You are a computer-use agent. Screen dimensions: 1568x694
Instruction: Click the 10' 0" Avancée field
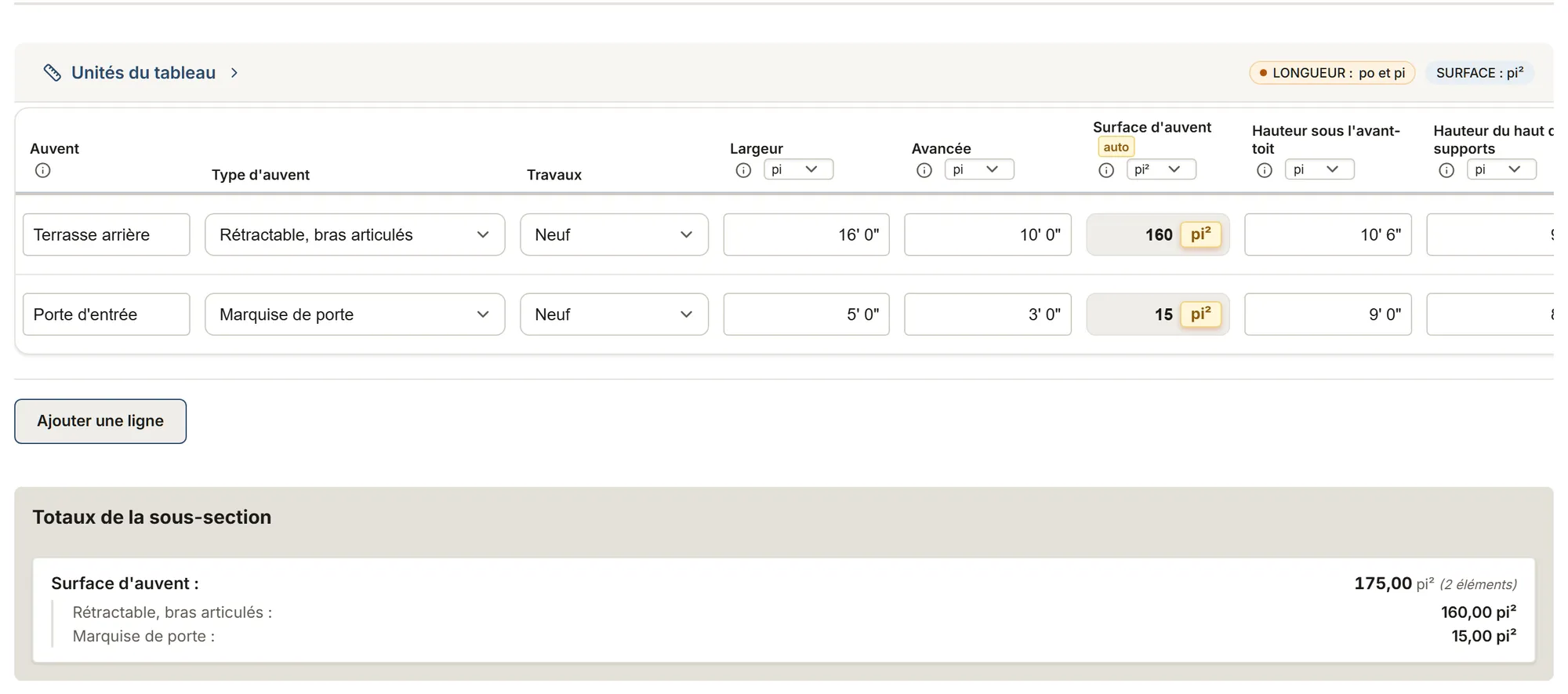(988, 234)
